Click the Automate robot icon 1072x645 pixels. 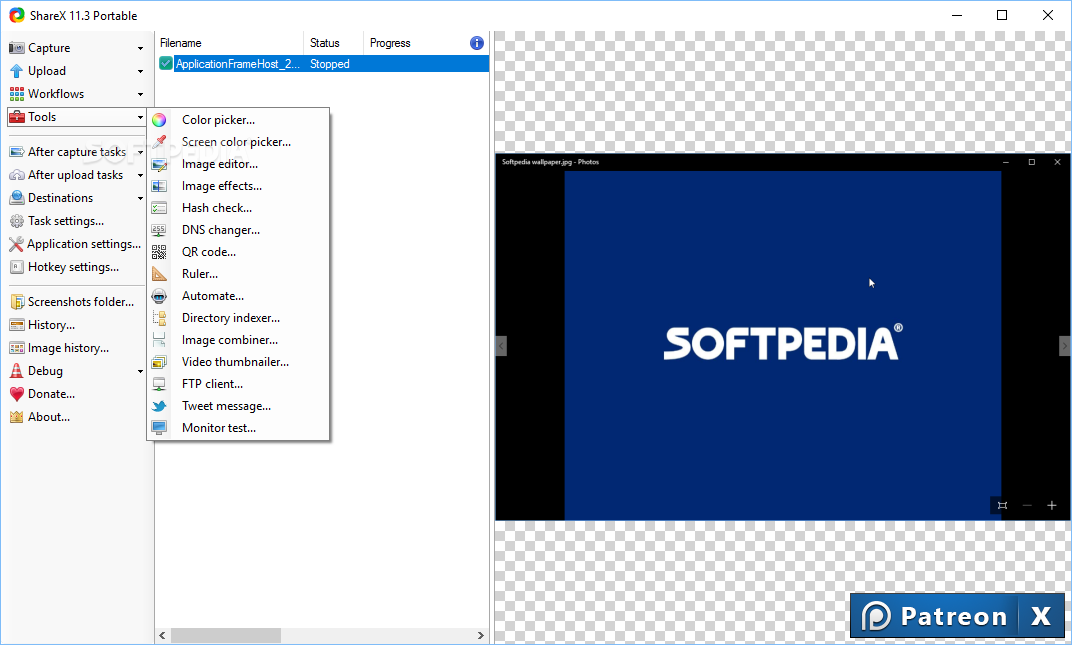159,296
